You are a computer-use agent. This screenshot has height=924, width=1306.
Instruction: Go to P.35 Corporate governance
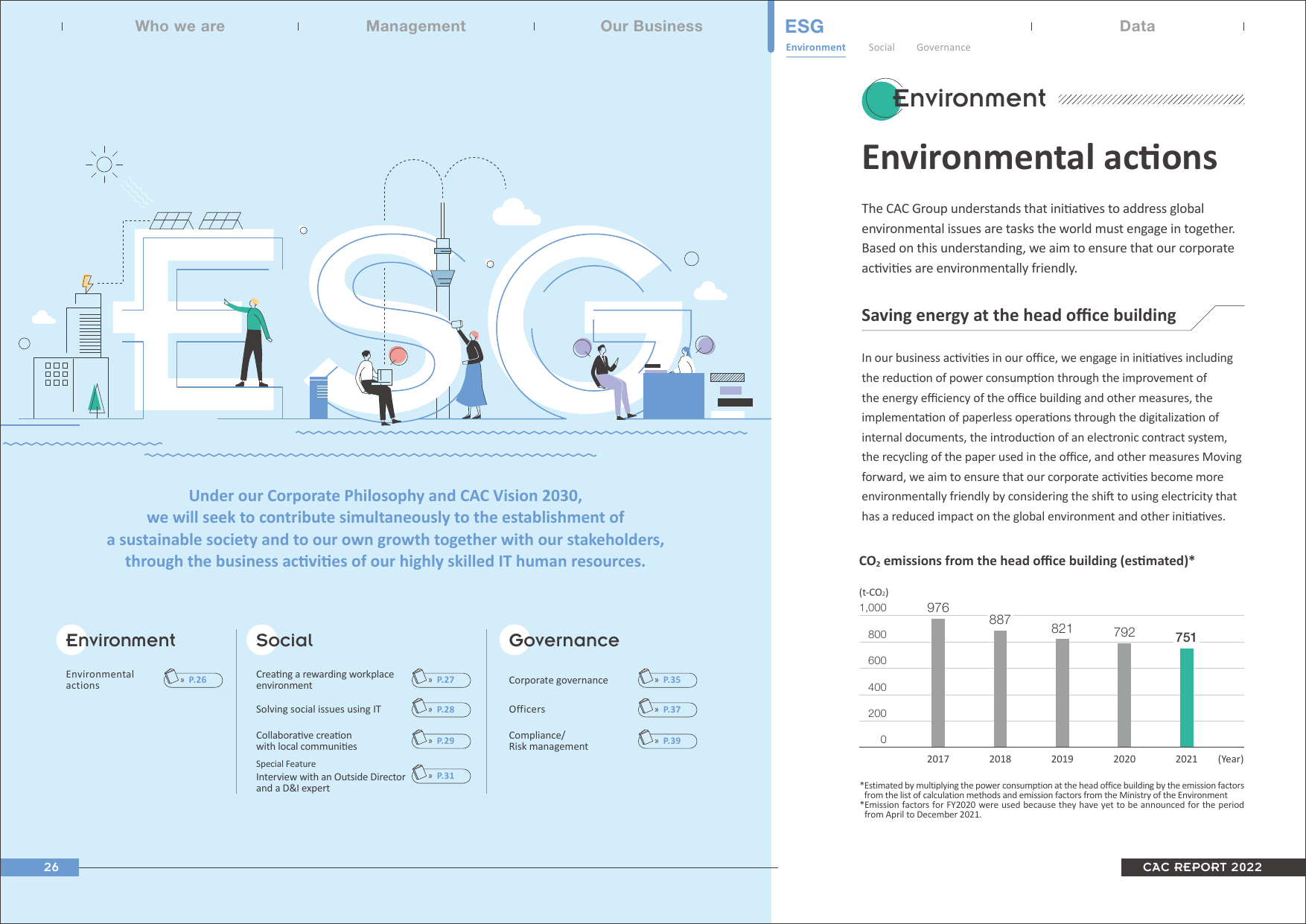(667, 679)
